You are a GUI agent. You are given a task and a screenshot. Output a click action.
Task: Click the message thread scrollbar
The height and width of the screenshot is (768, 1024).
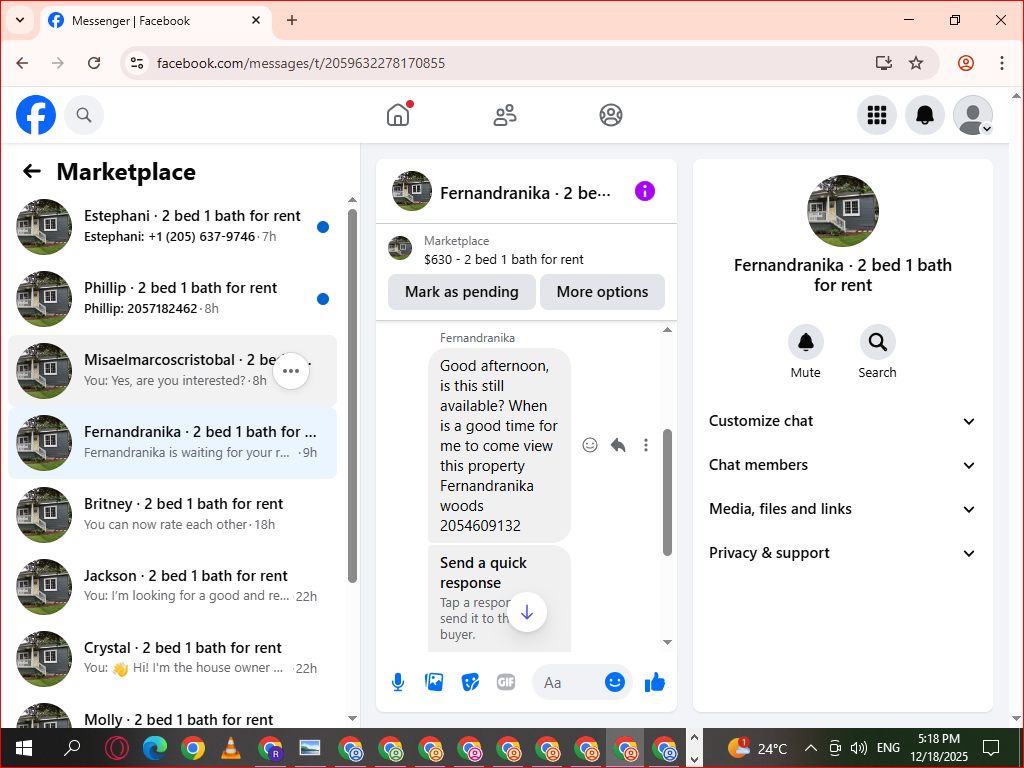point(667,492)
